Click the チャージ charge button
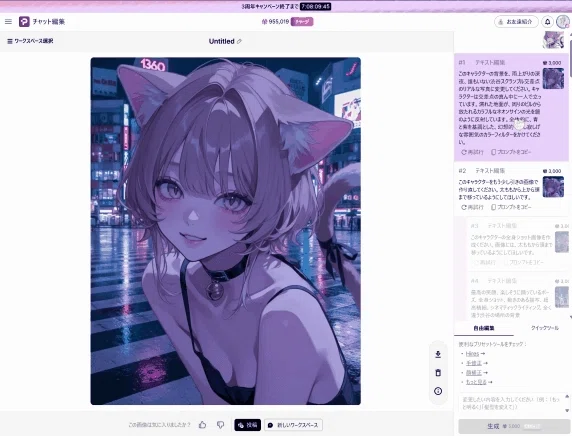This screenshot has width=572, height=436. 302,22
